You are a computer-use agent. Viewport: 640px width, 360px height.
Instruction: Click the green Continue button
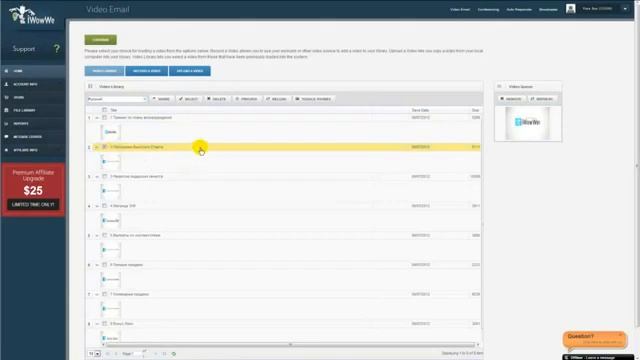[100, 40]
